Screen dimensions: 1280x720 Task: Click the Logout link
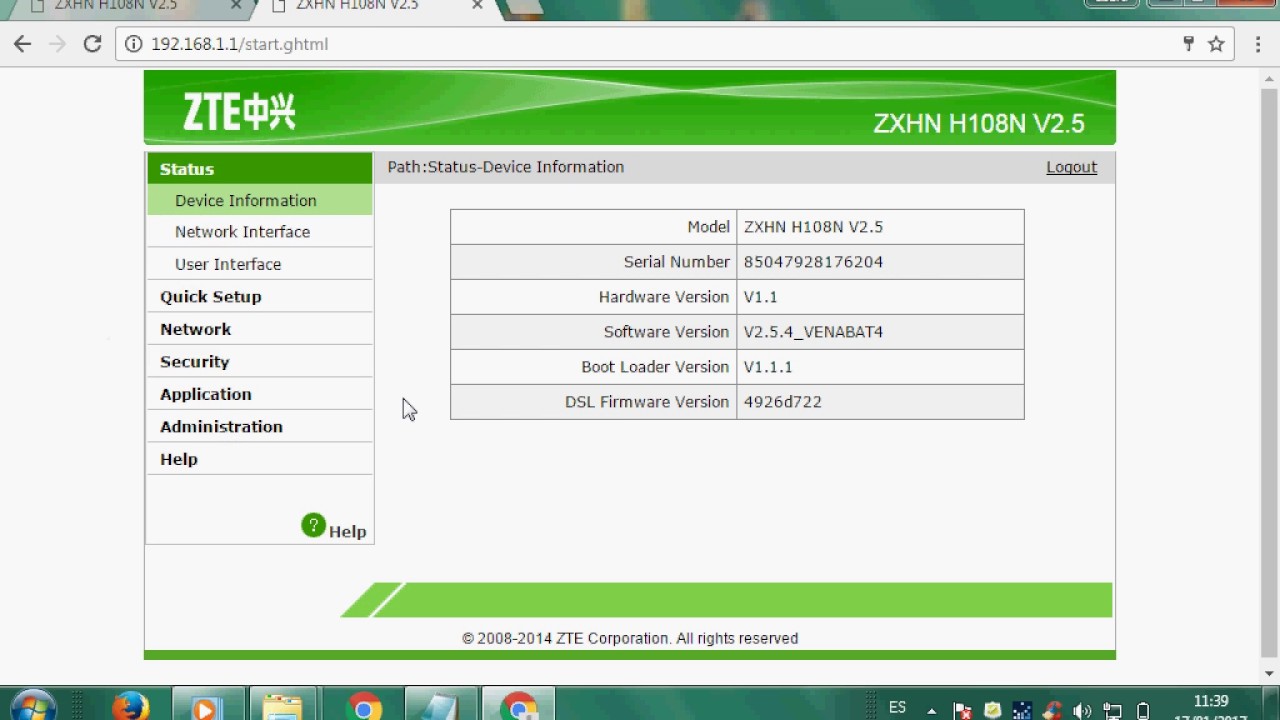[1072, 167]
